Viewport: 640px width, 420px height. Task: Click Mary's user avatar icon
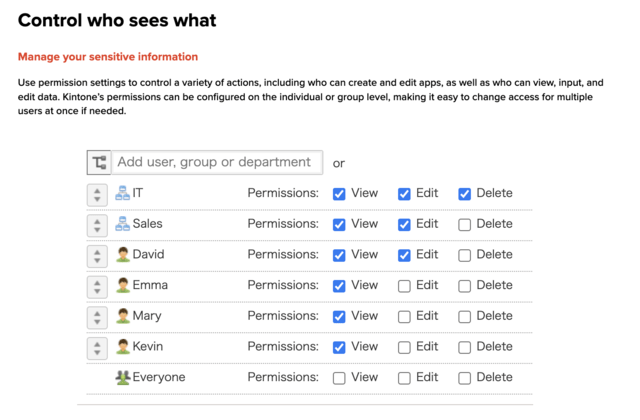click(122, 316)
